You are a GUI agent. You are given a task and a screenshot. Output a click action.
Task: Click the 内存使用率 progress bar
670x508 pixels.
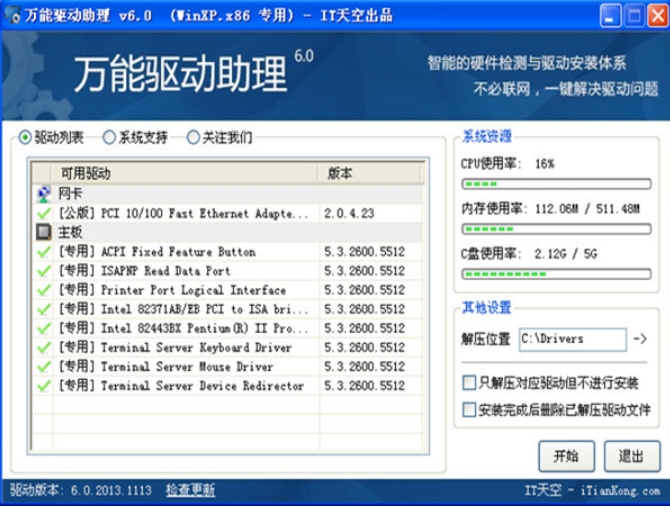[556, 229]
